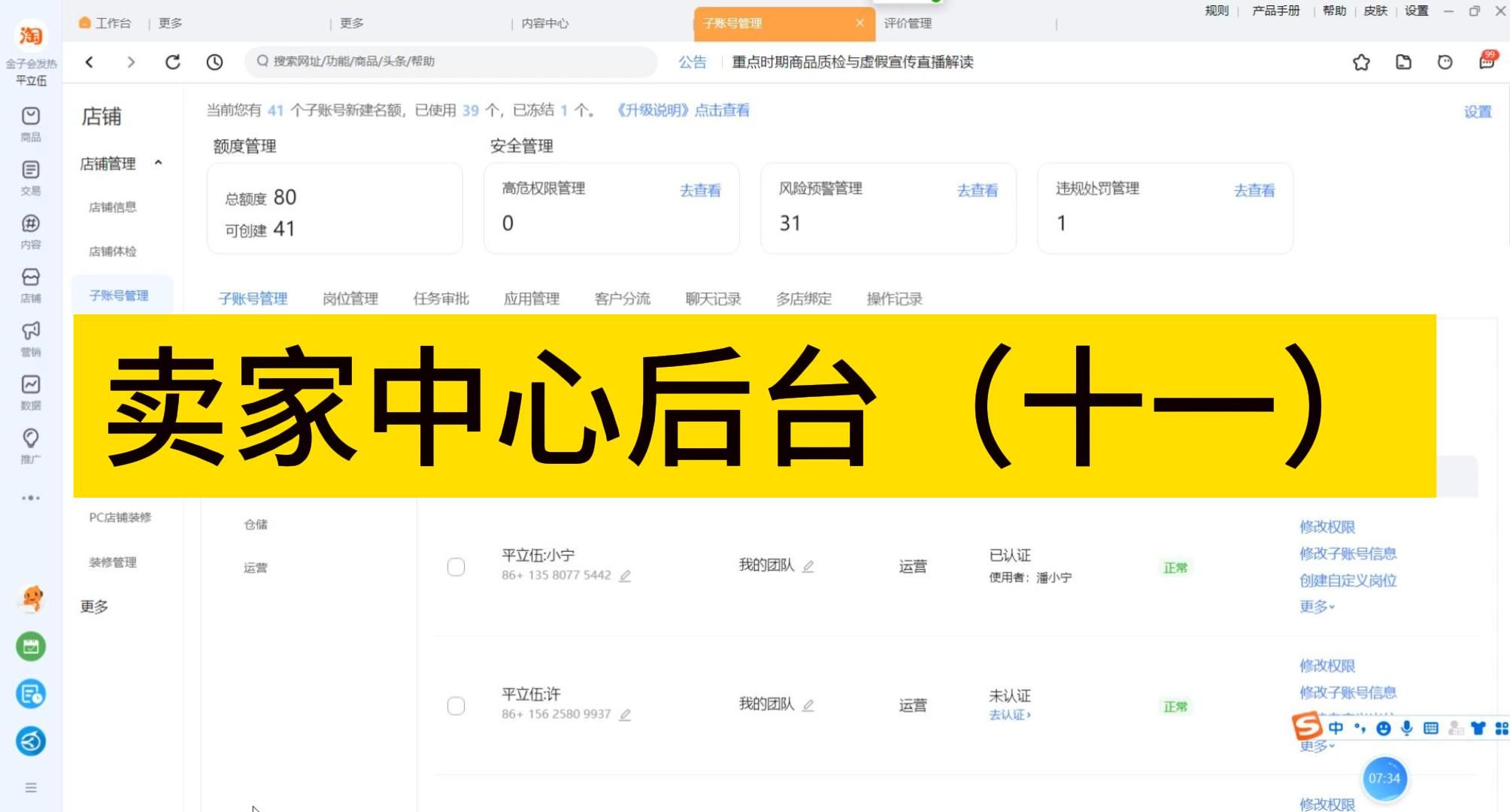This screenshot has height=812, width=1510.
Task: Click 去查看 for 风险预警管理
Action: pyautogui.click(x=978, y=191)
